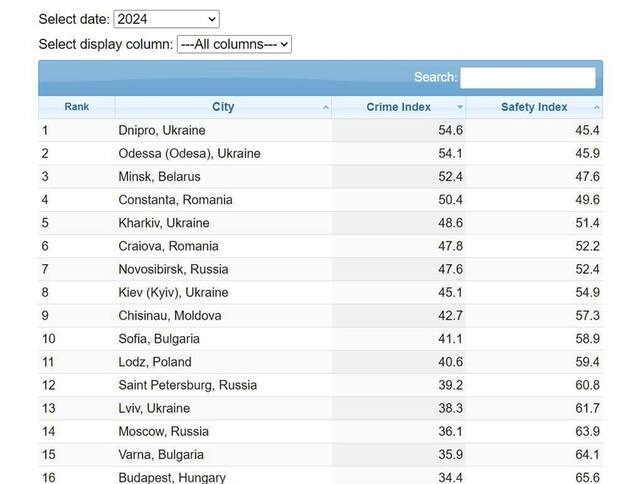Click Novosibirsk, Russia city name
The width and height of the screenshot is (640, 484).
(x=173, y=269)
